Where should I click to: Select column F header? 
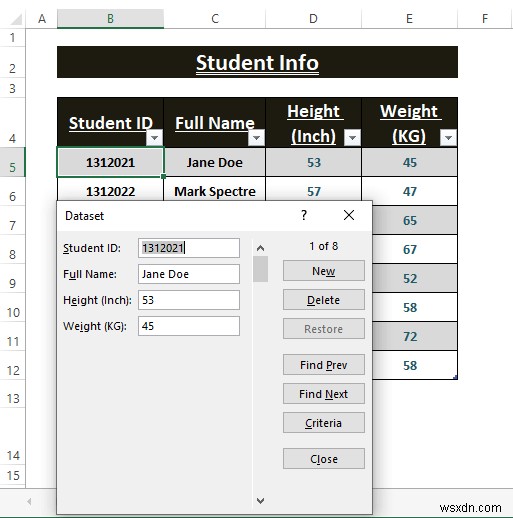(x=485, y=19)
